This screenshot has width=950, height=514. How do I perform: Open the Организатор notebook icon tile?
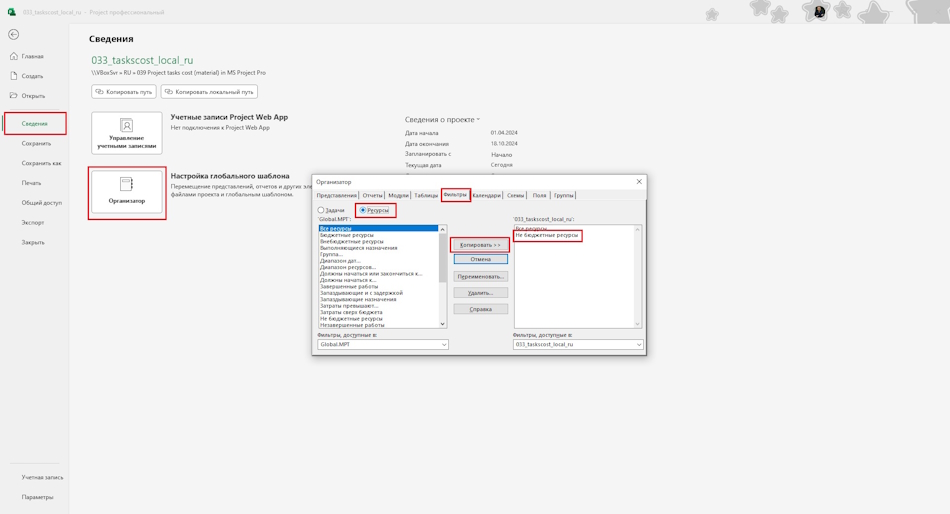pyautogui.click(x=127, y=192)
